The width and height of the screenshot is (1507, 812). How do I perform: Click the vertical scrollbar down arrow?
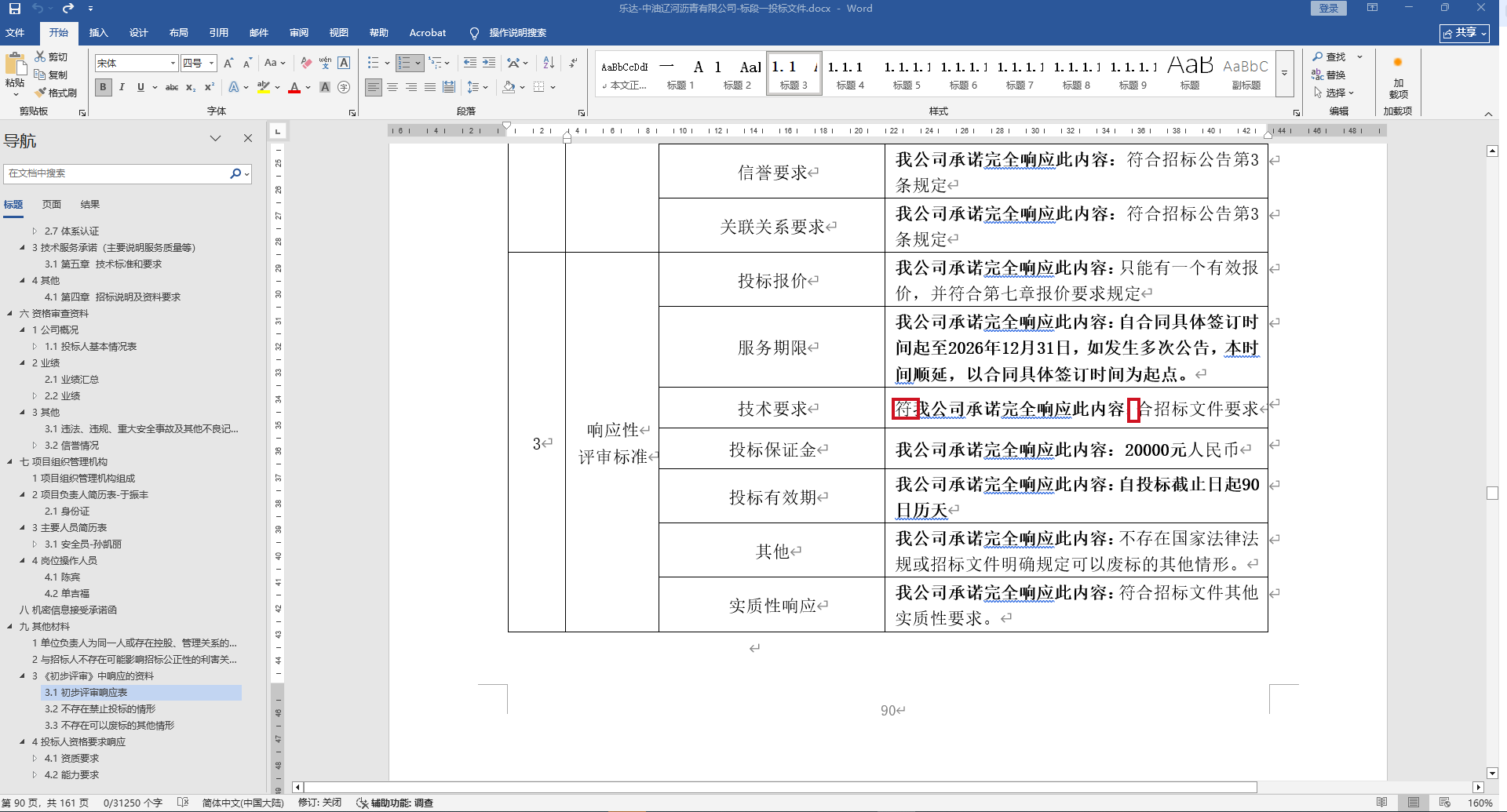pos(1492,774)
